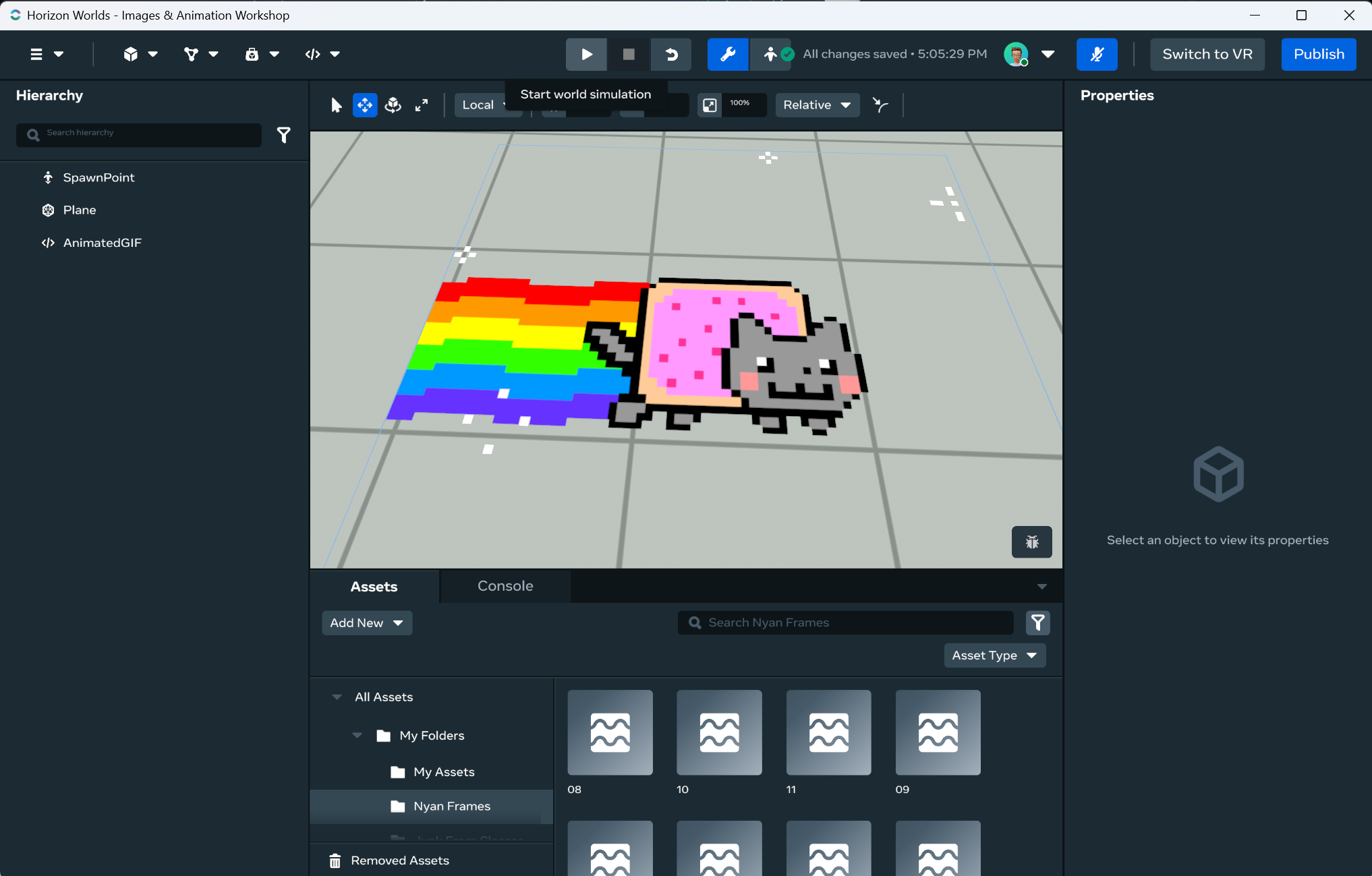Focus the Search hierarchy field
1372x876 pixels.
139,135
